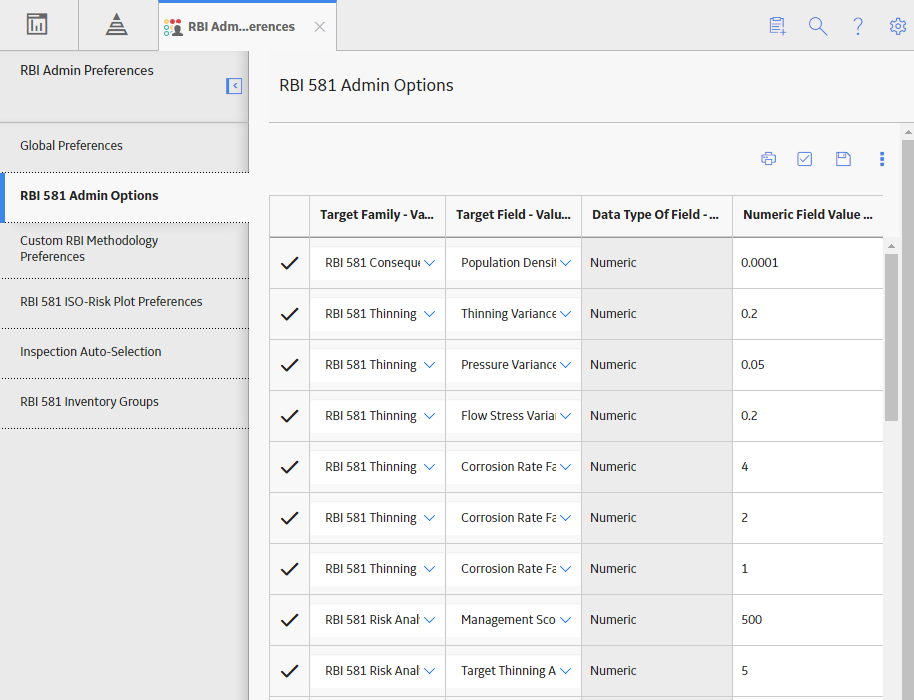Edit numeric value 5 in Target Thinning row
The width and height of the screenshot is (914, 700).
[x=807, y=671]
